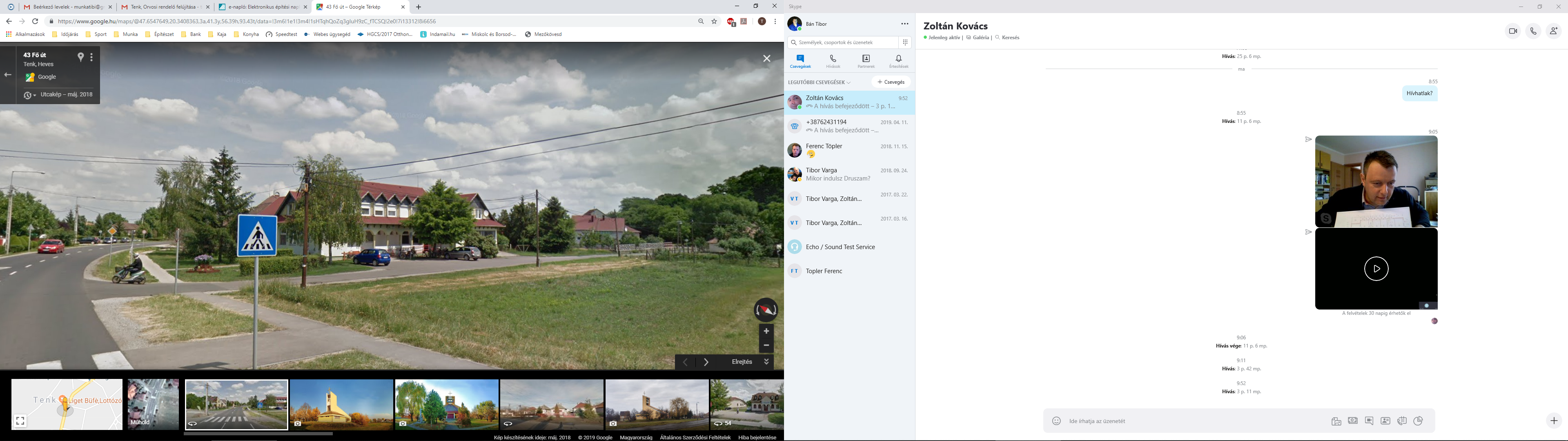Screen dimensions: 1568x441
Task: Expand fullscreen on the Tenk minimap
Action: click(20, 421)
